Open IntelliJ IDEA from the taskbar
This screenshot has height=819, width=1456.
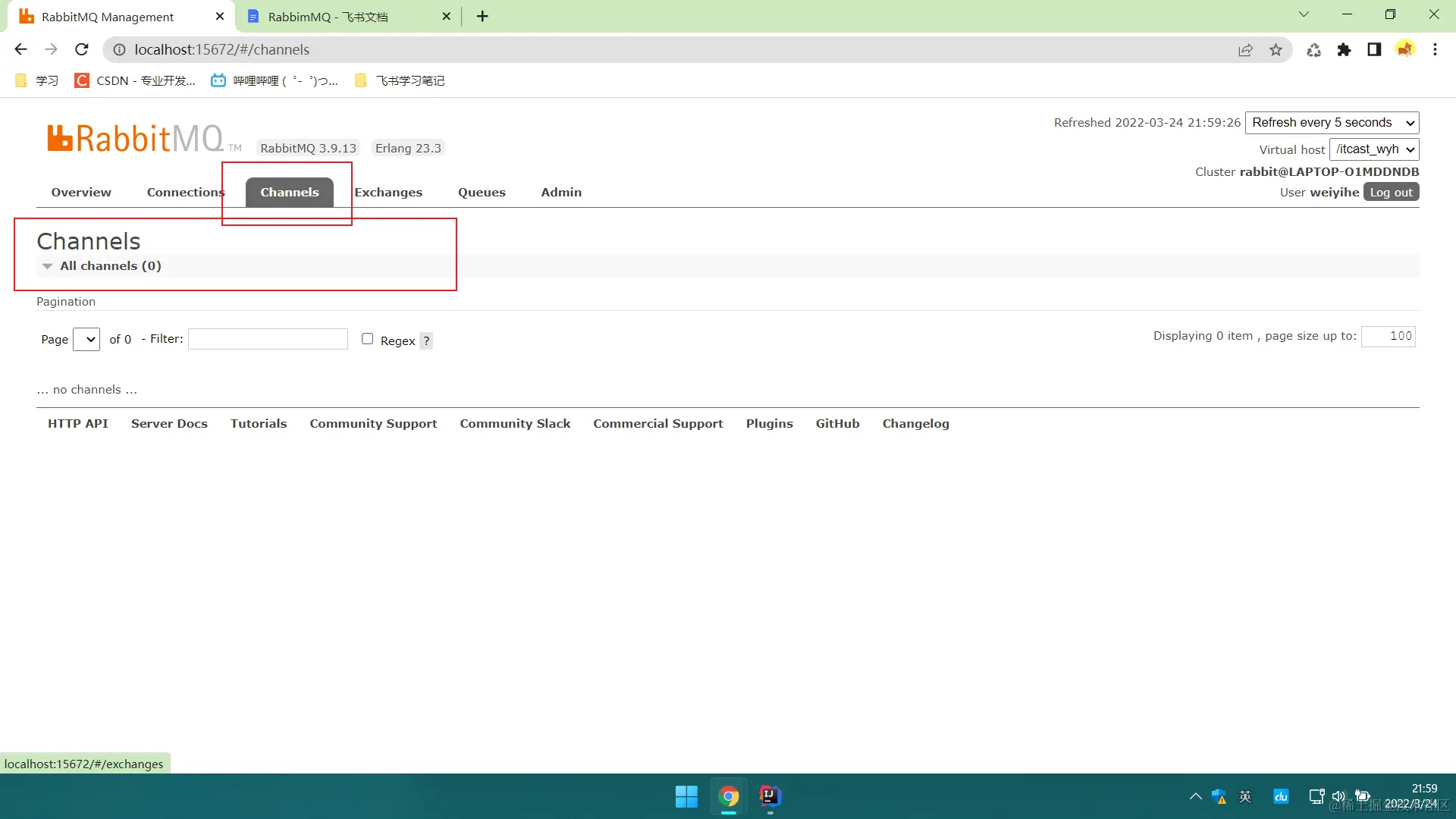click(x=770, y=796)
